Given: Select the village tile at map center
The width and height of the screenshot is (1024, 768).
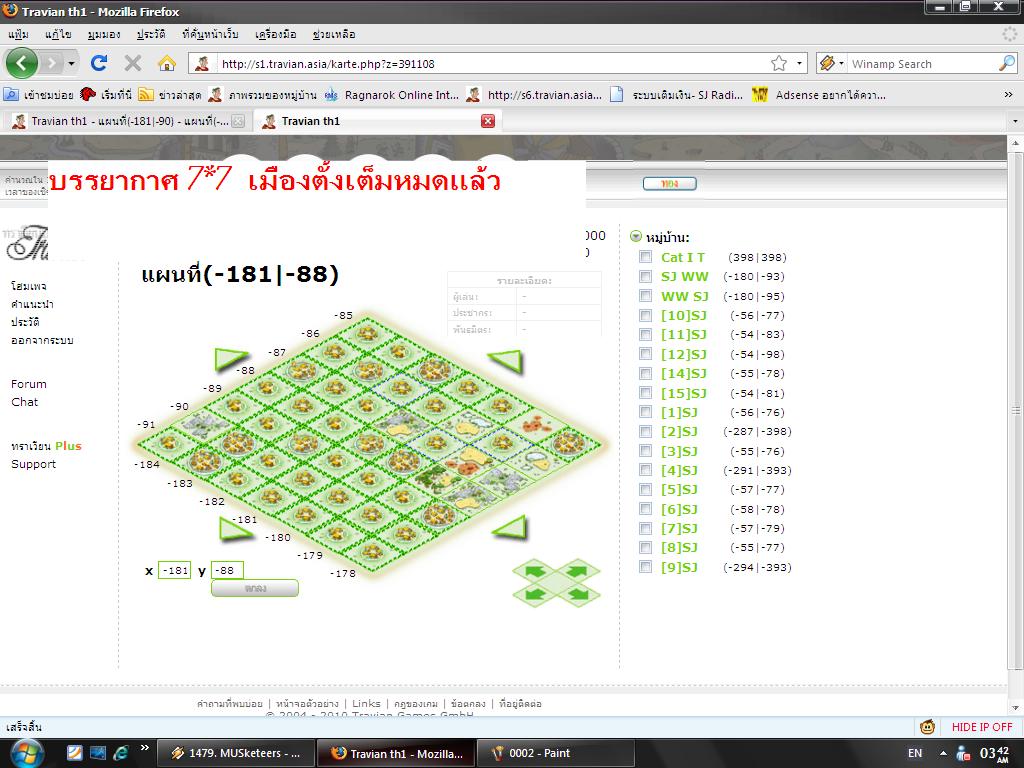Looking at the screenshot, I should pyautogui.click(x=369, y=445).
